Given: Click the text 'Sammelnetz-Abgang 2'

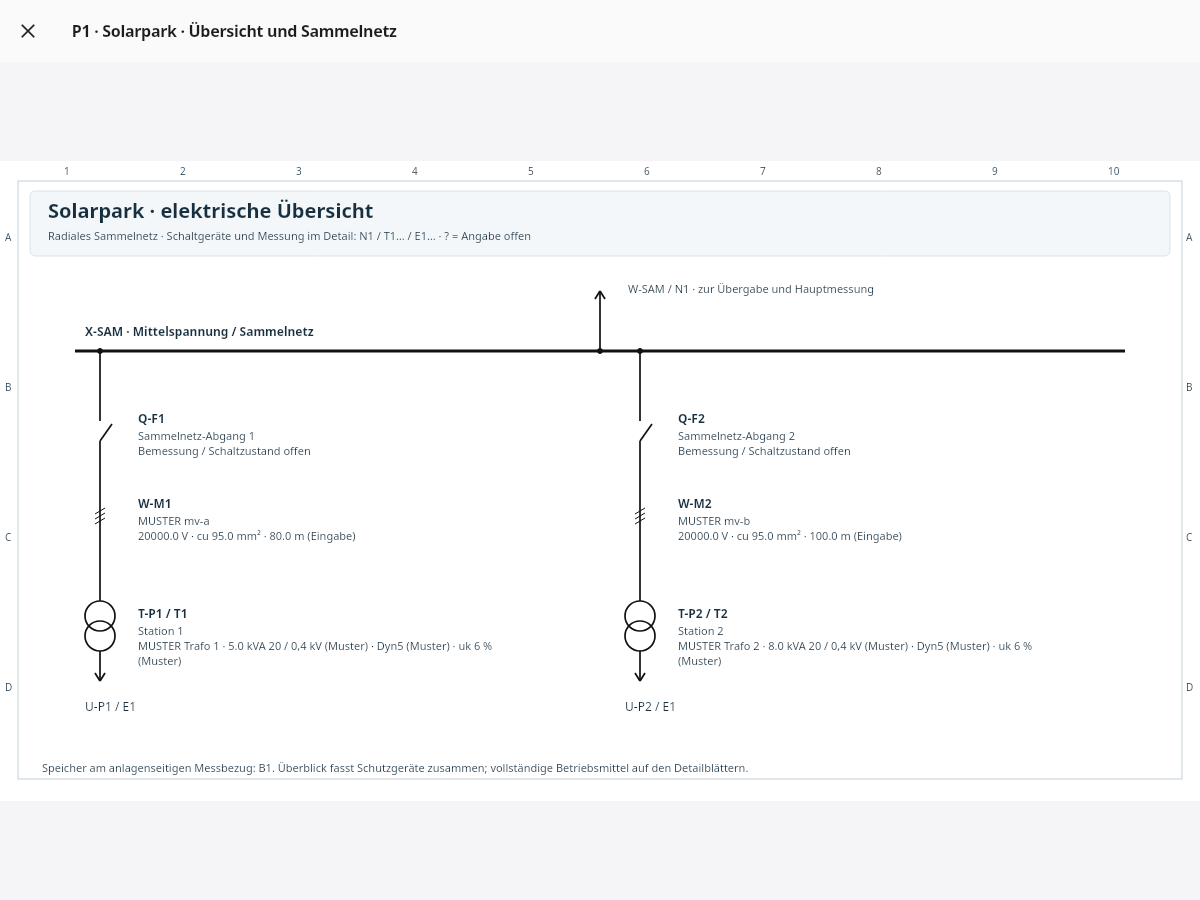Looking at the screenshot, I should pyautogui.click(x=736, y=436).
